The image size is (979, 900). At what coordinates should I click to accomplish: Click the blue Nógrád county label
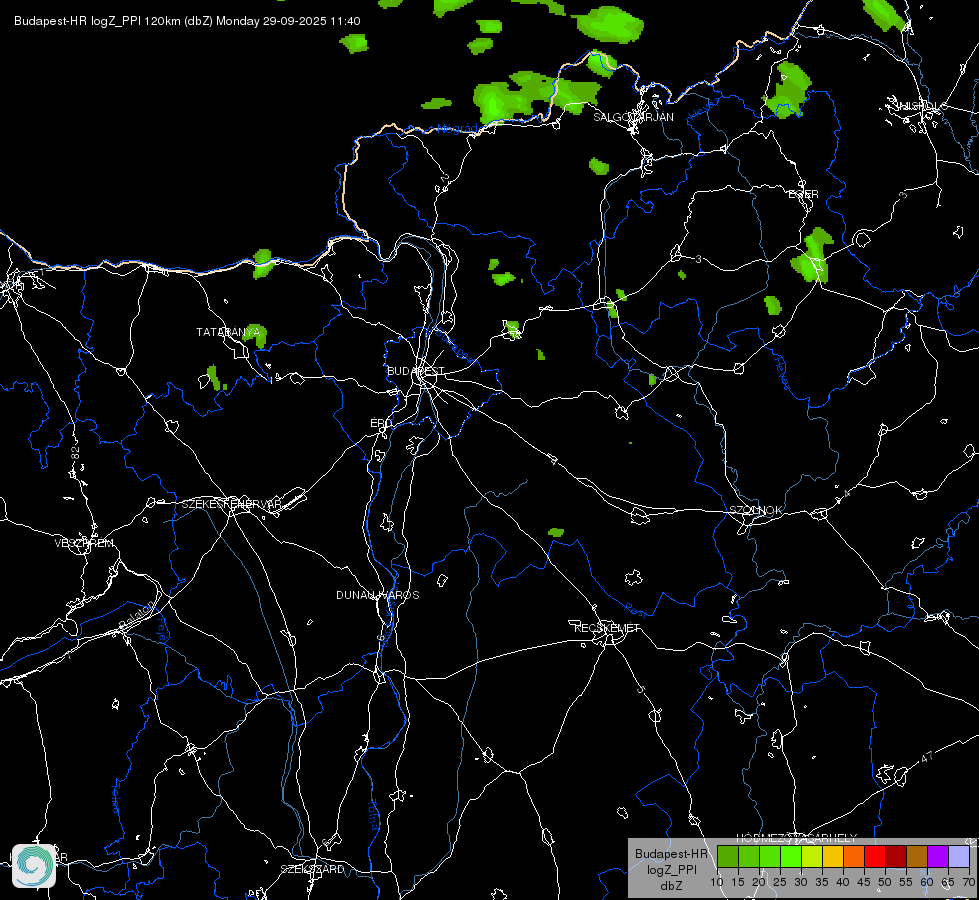click(457, 129)
